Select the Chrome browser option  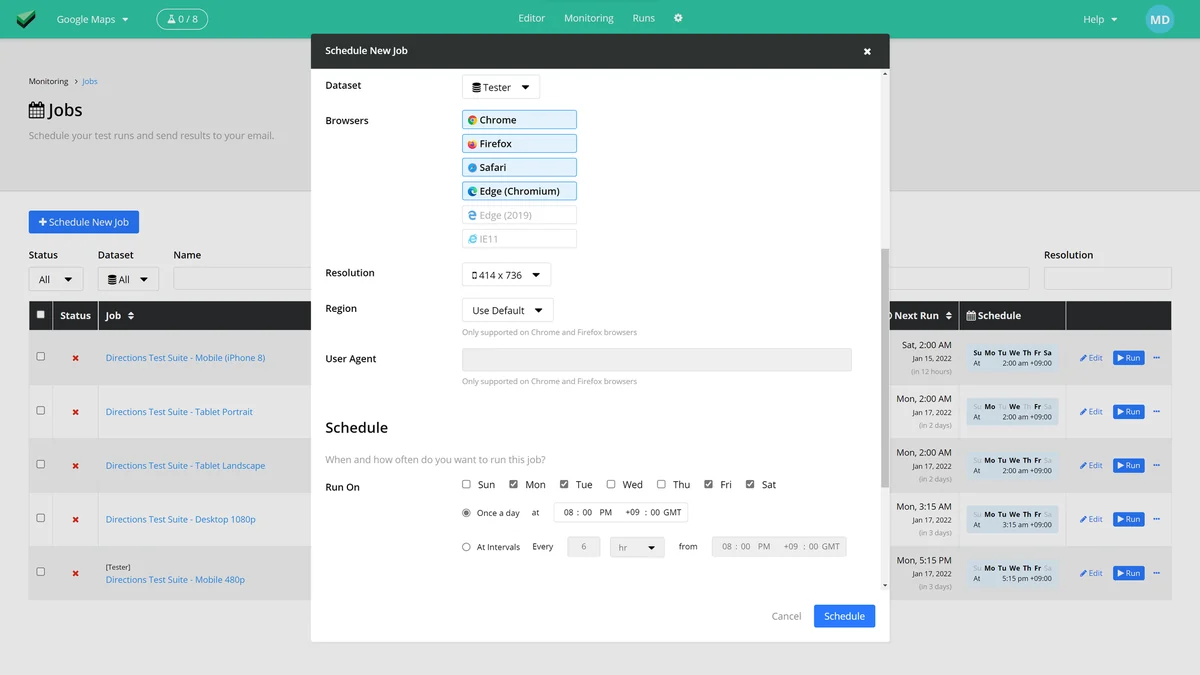tap(519, 120)
